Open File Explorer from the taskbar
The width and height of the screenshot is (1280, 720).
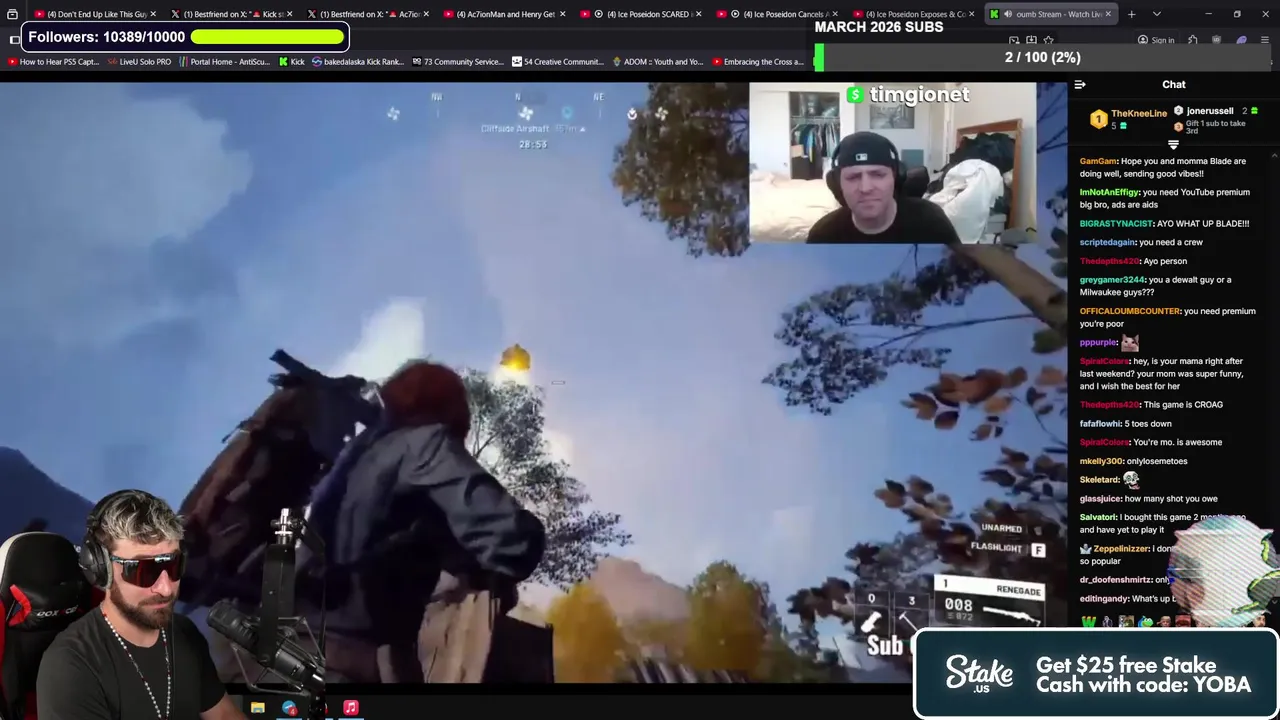click(258, 708)
